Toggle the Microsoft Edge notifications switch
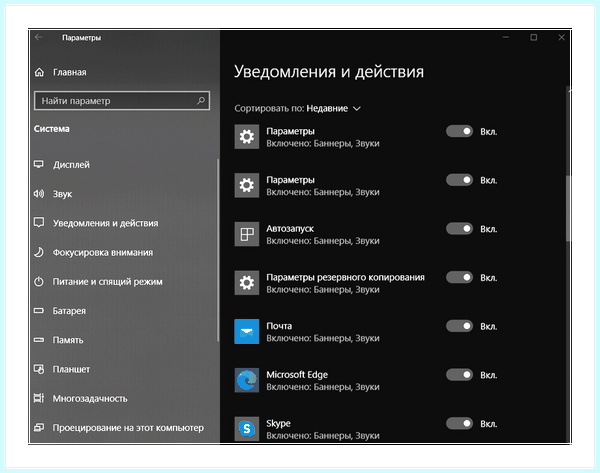Viewport: 600px width, 473px height. [460, 375]
